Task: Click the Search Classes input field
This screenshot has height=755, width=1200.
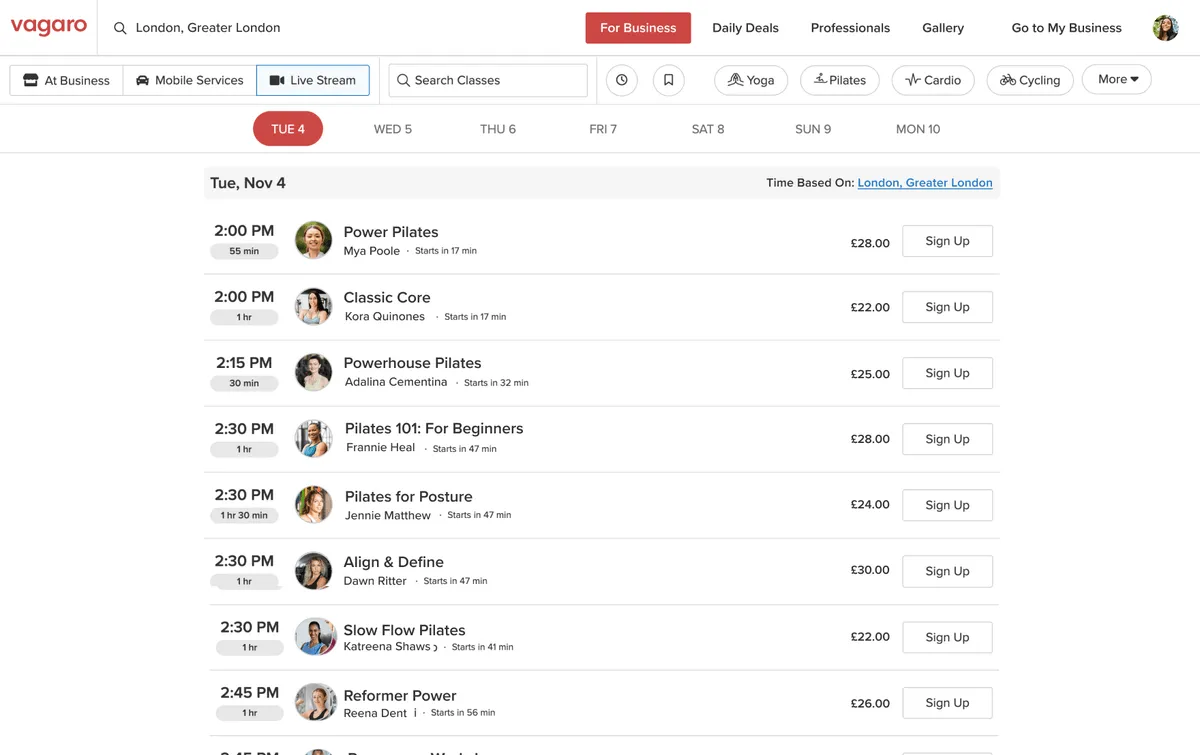Action: coord(488,80)
